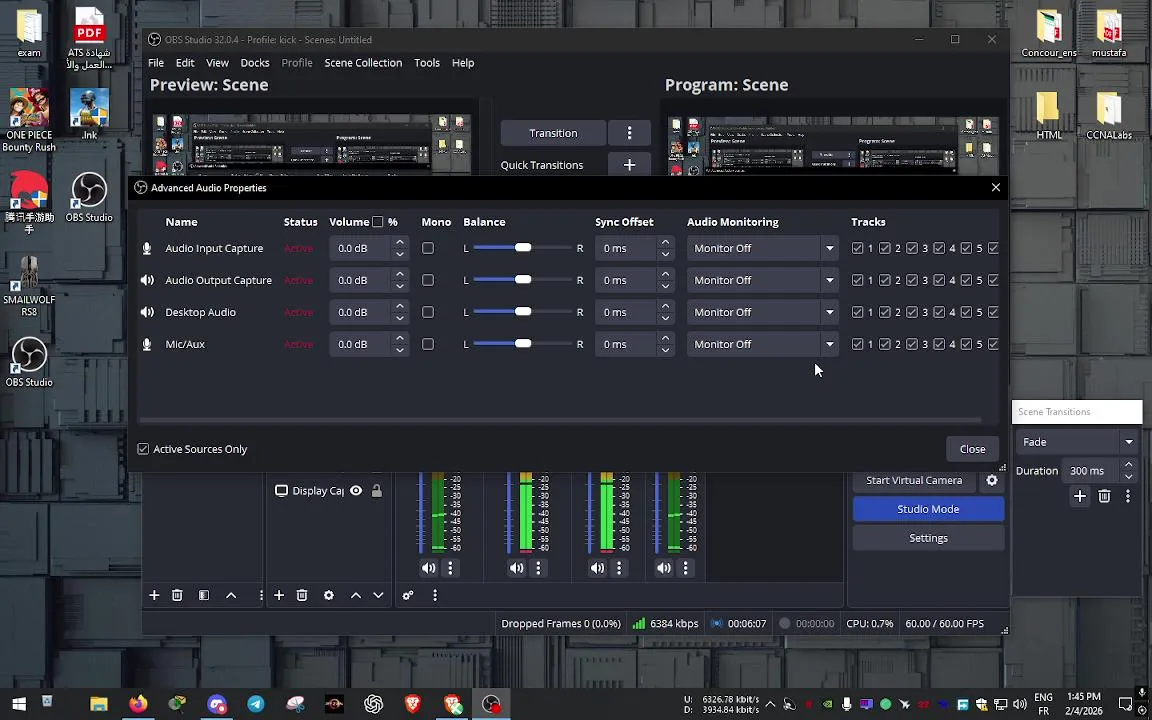Open OBS Settings button
This screenshot has width=1152, height=720.
click(929, 538)
